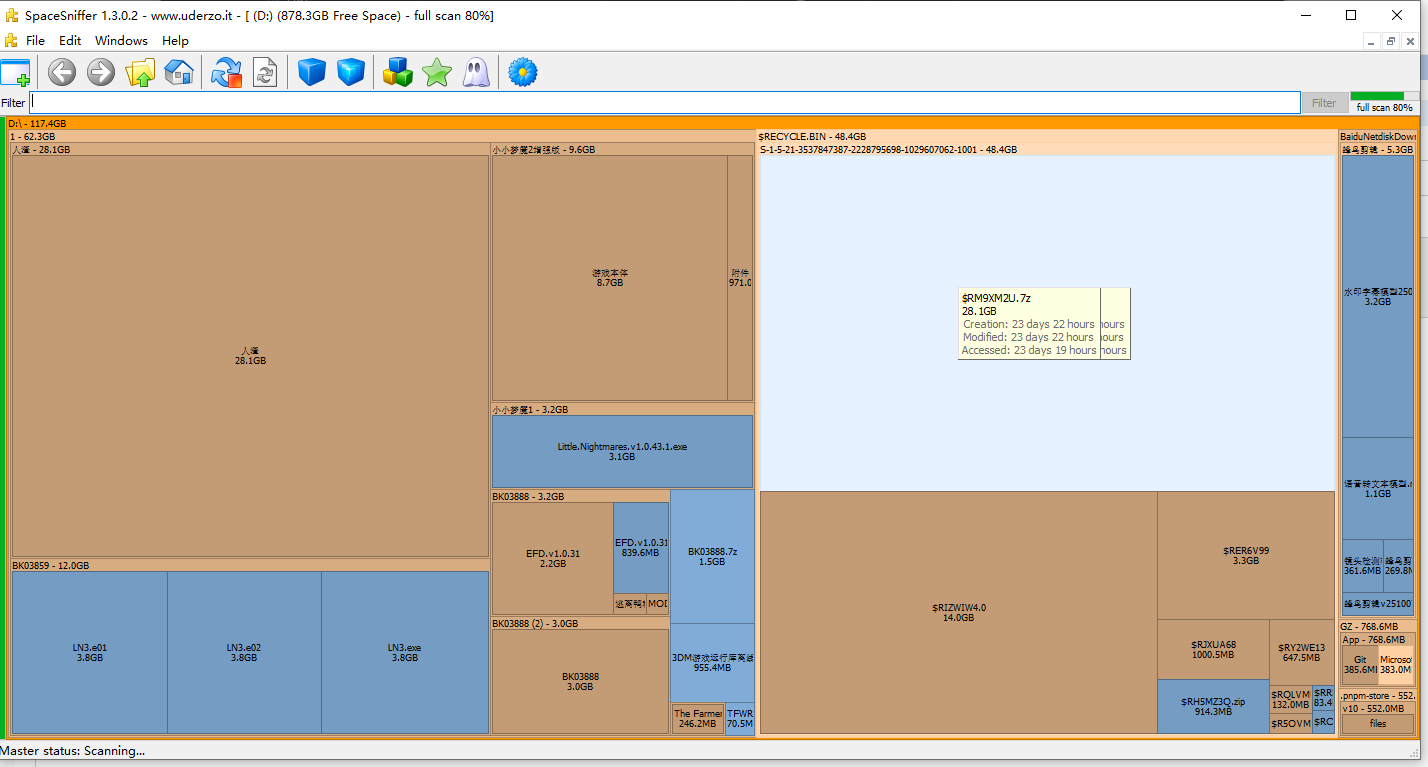Image resolution: width=1428 pixels, height=767 pixels.
Task: Go forward with the right arrow
Action: [x=101, y=72]
